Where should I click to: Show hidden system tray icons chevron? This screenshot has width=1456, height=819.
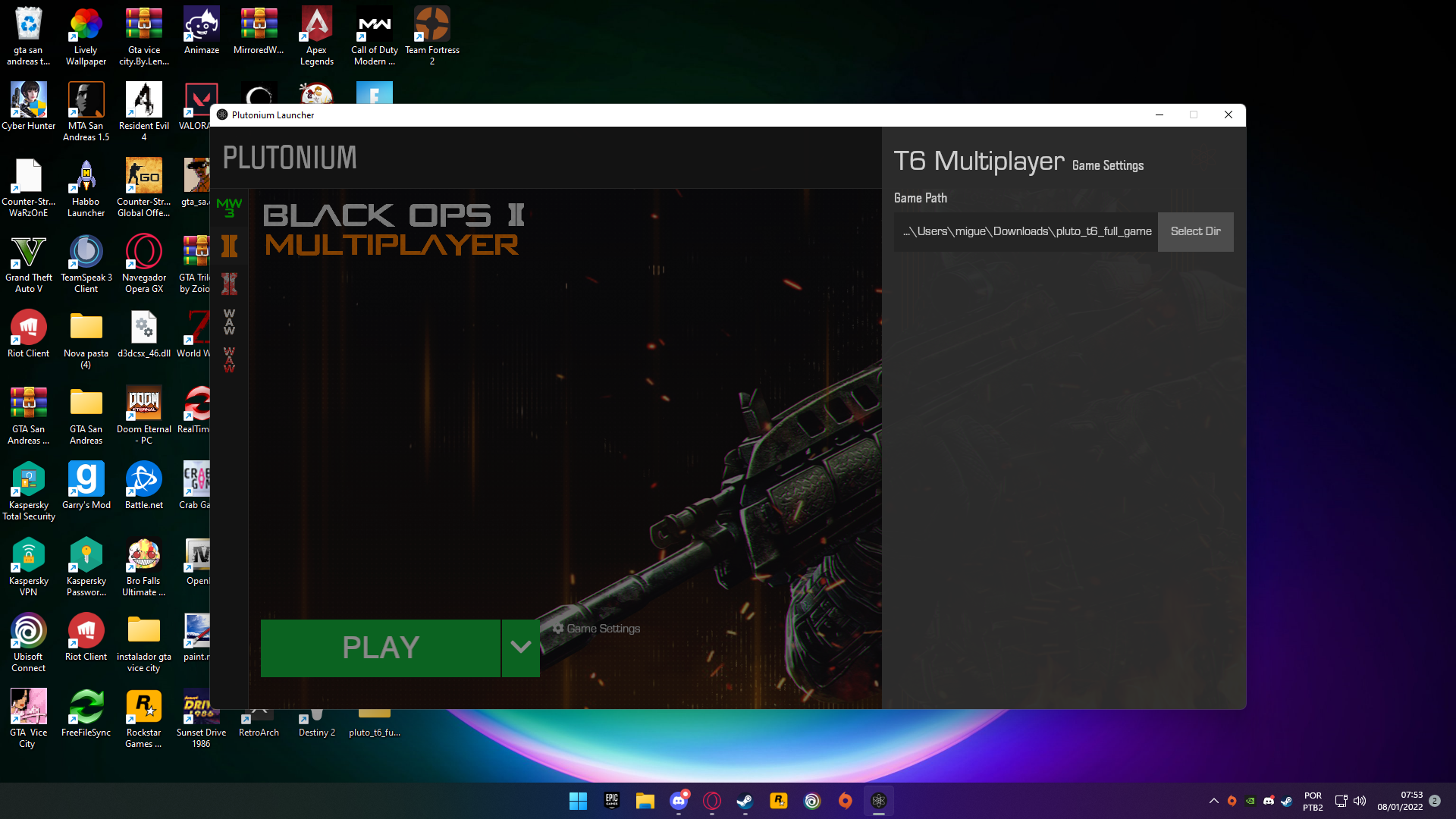1213,801
